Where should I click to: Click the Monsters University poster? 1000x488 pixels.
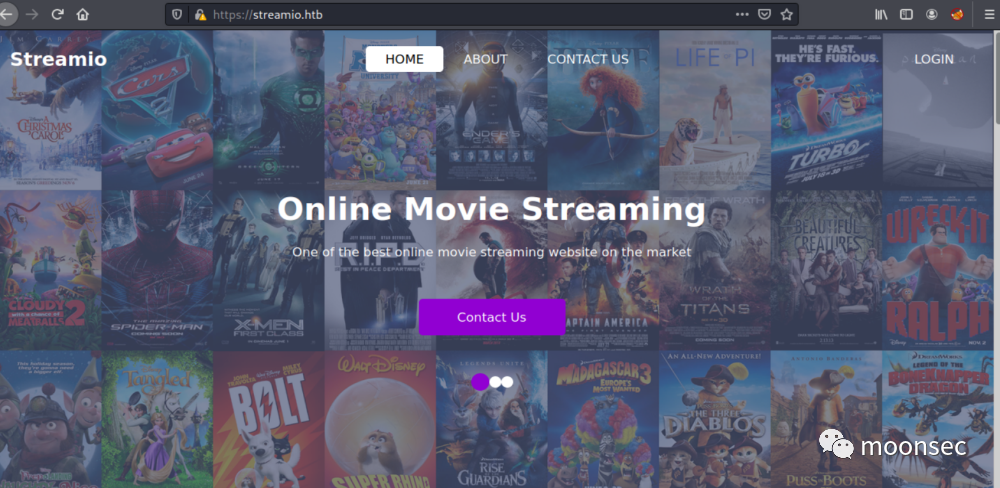[380, 110]
